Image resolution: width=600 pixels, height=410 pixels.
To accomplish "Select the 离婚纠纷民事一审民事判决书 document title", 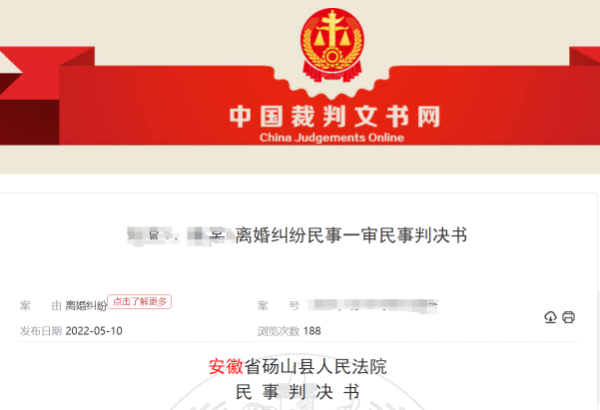I will tap(351, 235).
